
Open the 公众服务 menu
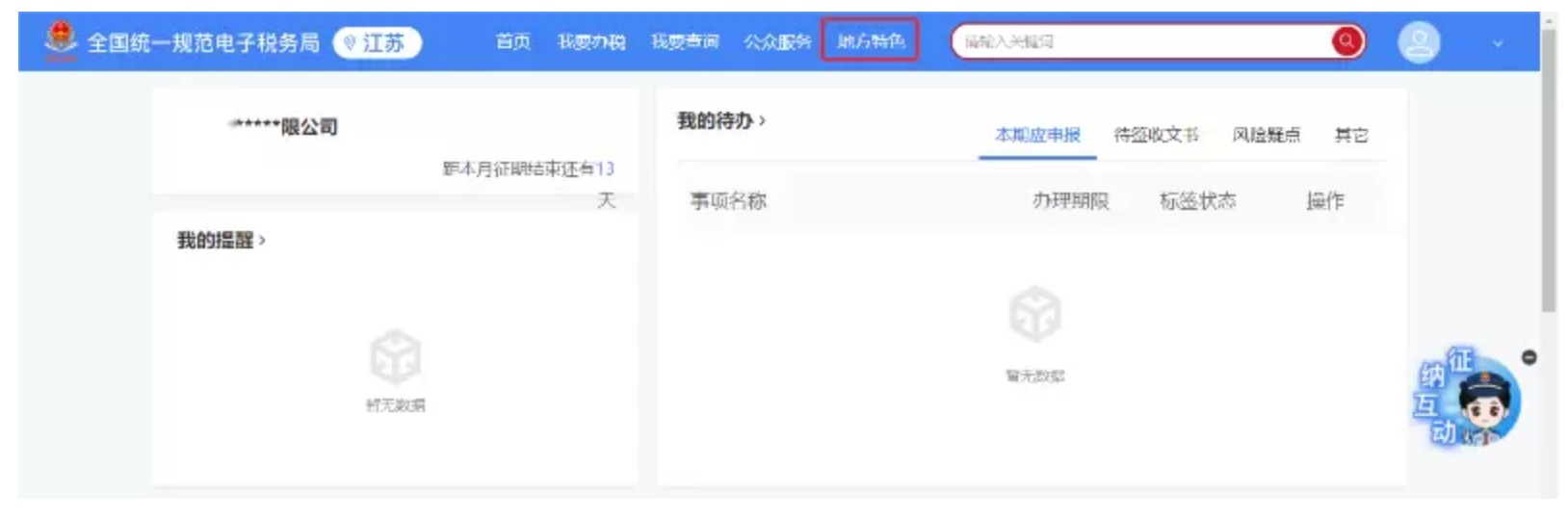click(777, 41)
